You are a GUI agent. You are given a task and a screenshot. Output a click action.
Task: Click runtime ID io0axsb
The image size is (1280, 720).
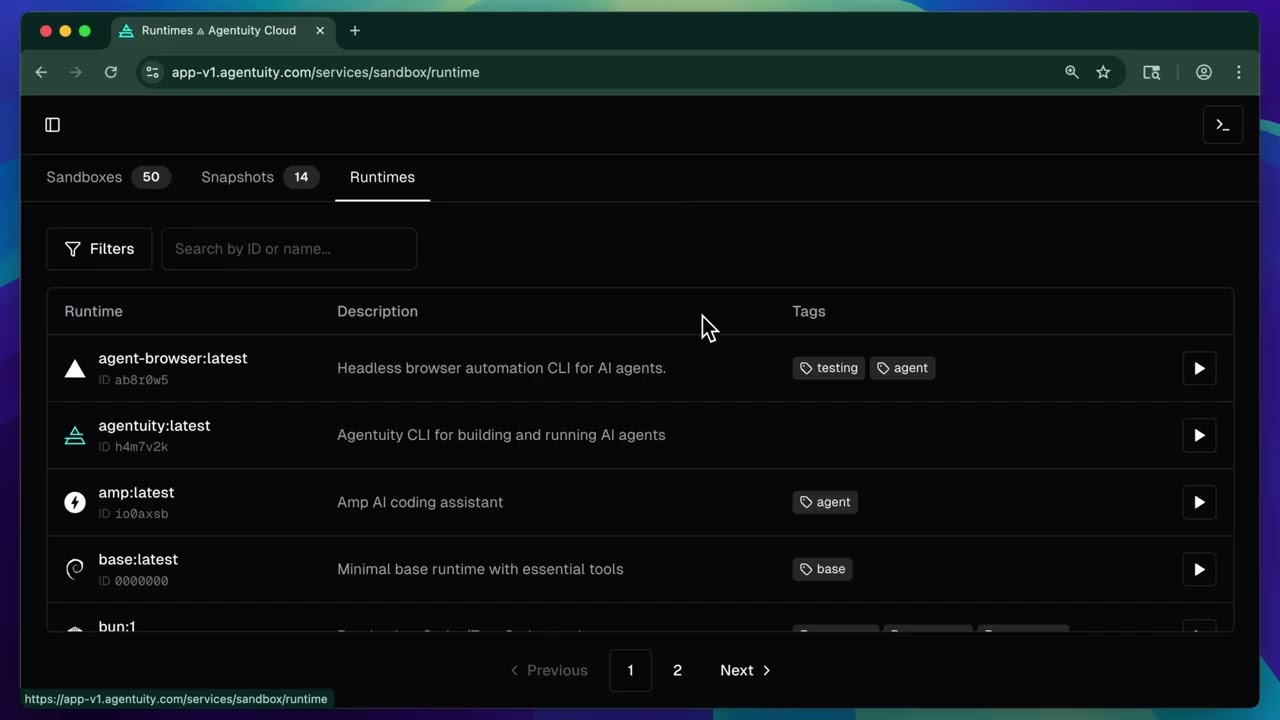(x=141, y=514)
